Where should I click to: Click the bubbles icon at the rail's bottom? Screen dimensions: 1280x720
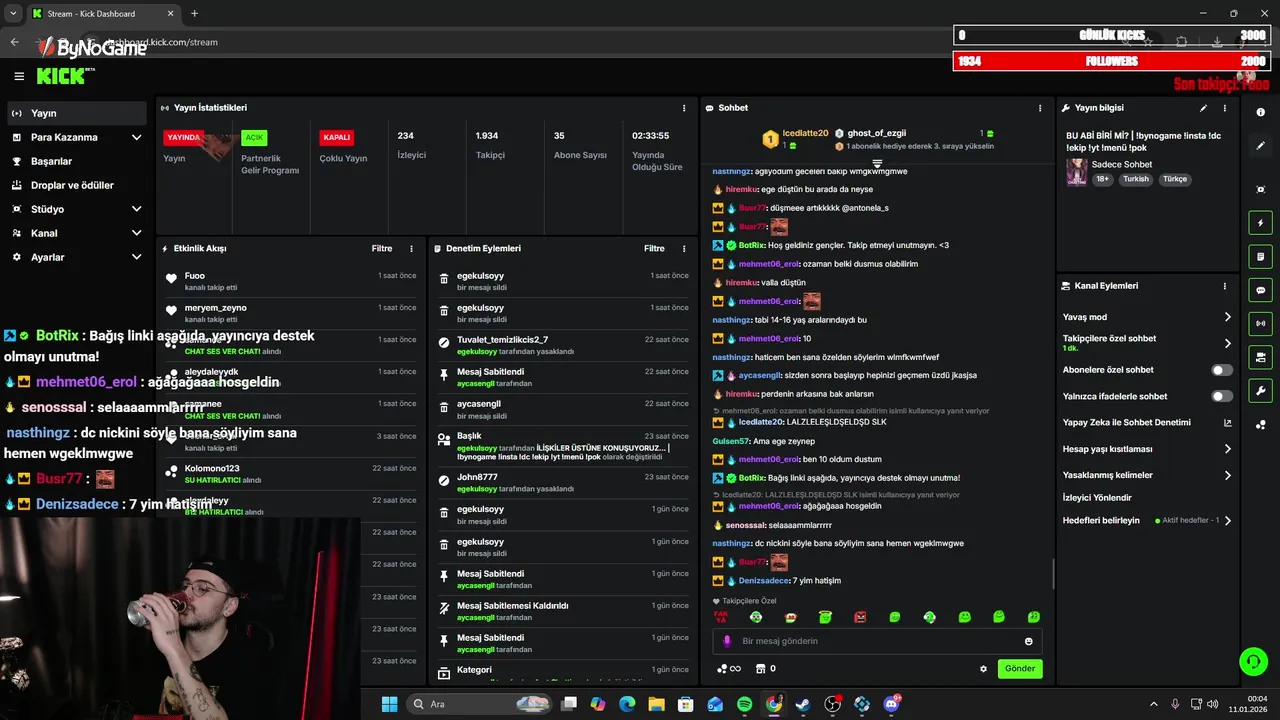[x=1261, y=425]
